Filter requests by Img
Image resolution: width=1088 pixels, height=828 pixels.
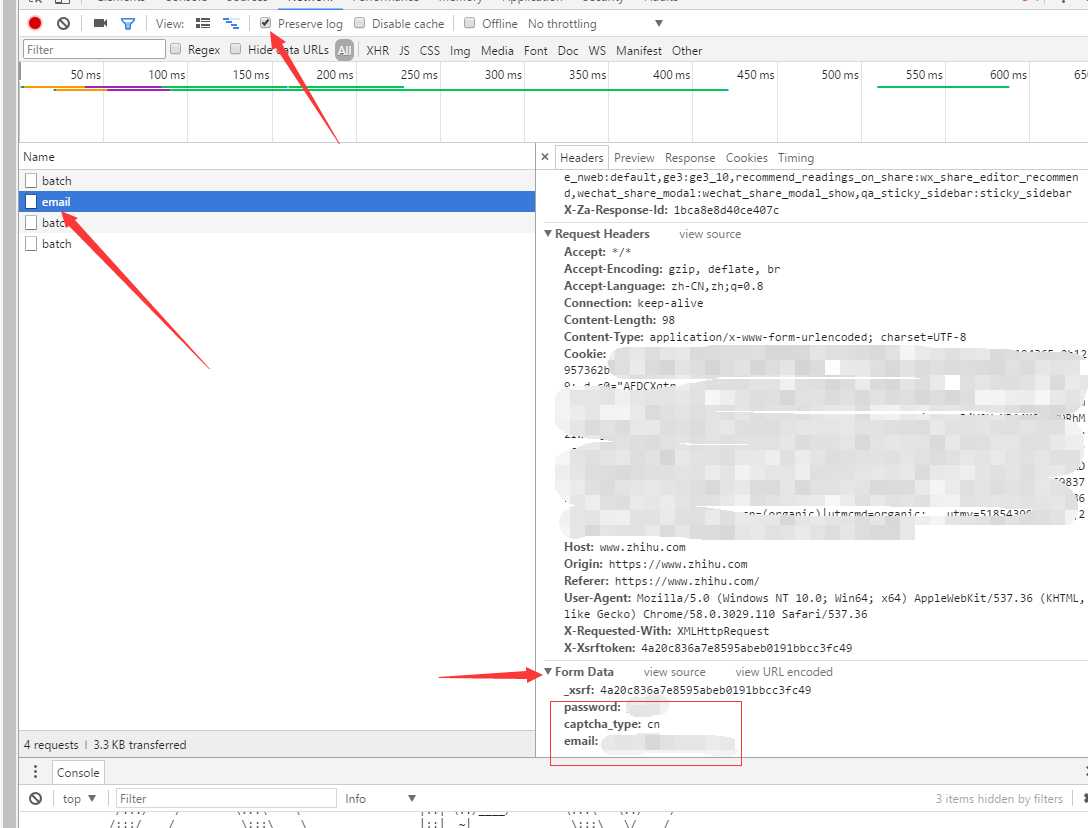[x=459, y=50]
